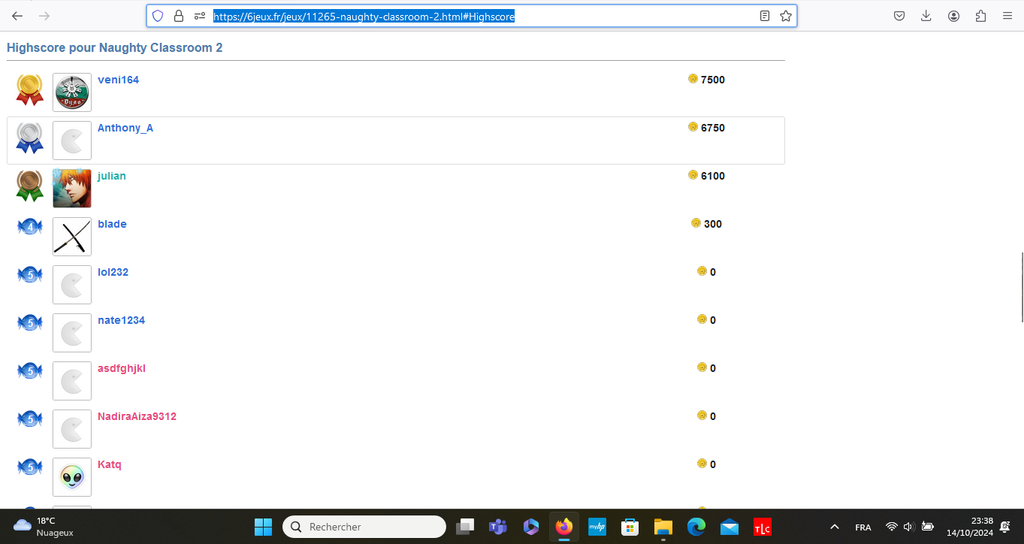The height and width of the screenshot is (544, 1024).
Task: Go back with the browser back arrow
Action: pyautogui.click(x=17, y=16)
